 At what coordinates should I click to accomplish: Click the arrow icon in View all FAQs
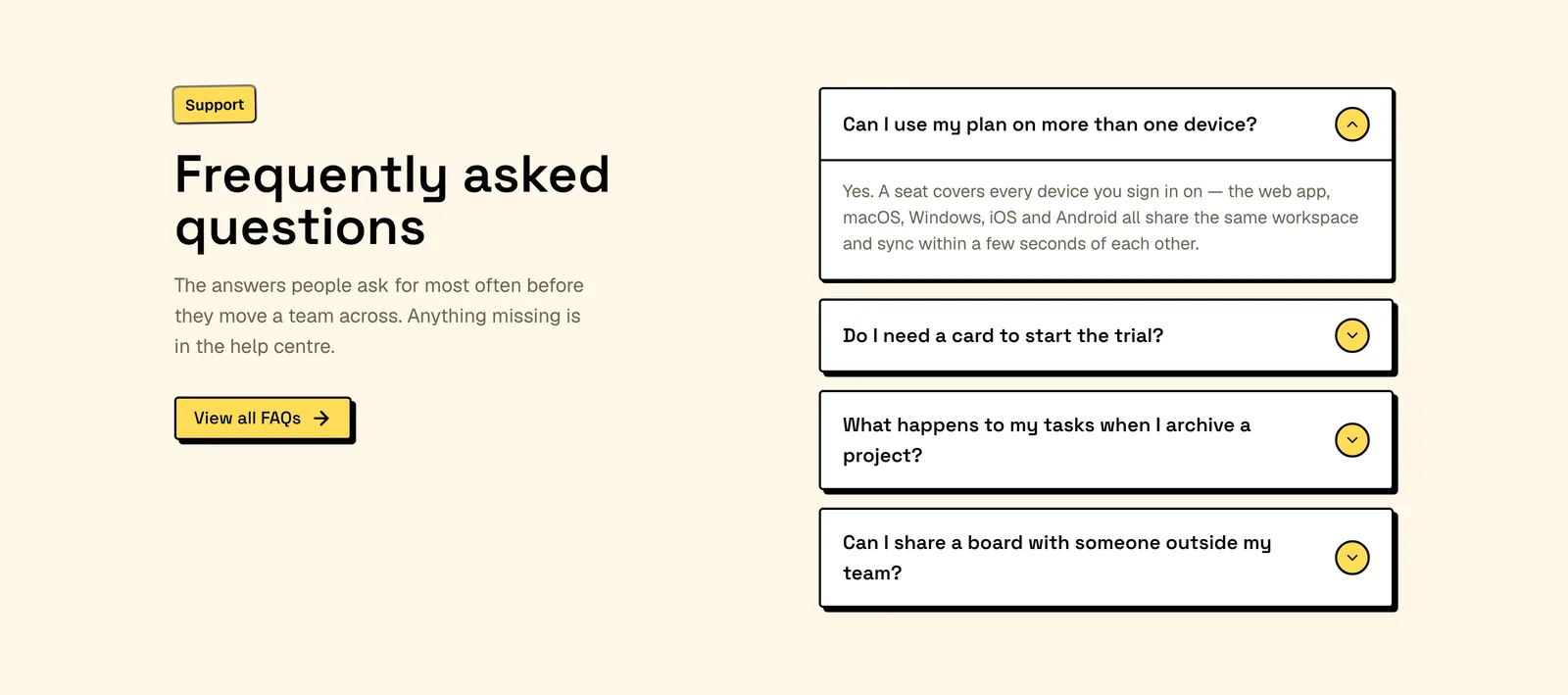click(321, 419)
